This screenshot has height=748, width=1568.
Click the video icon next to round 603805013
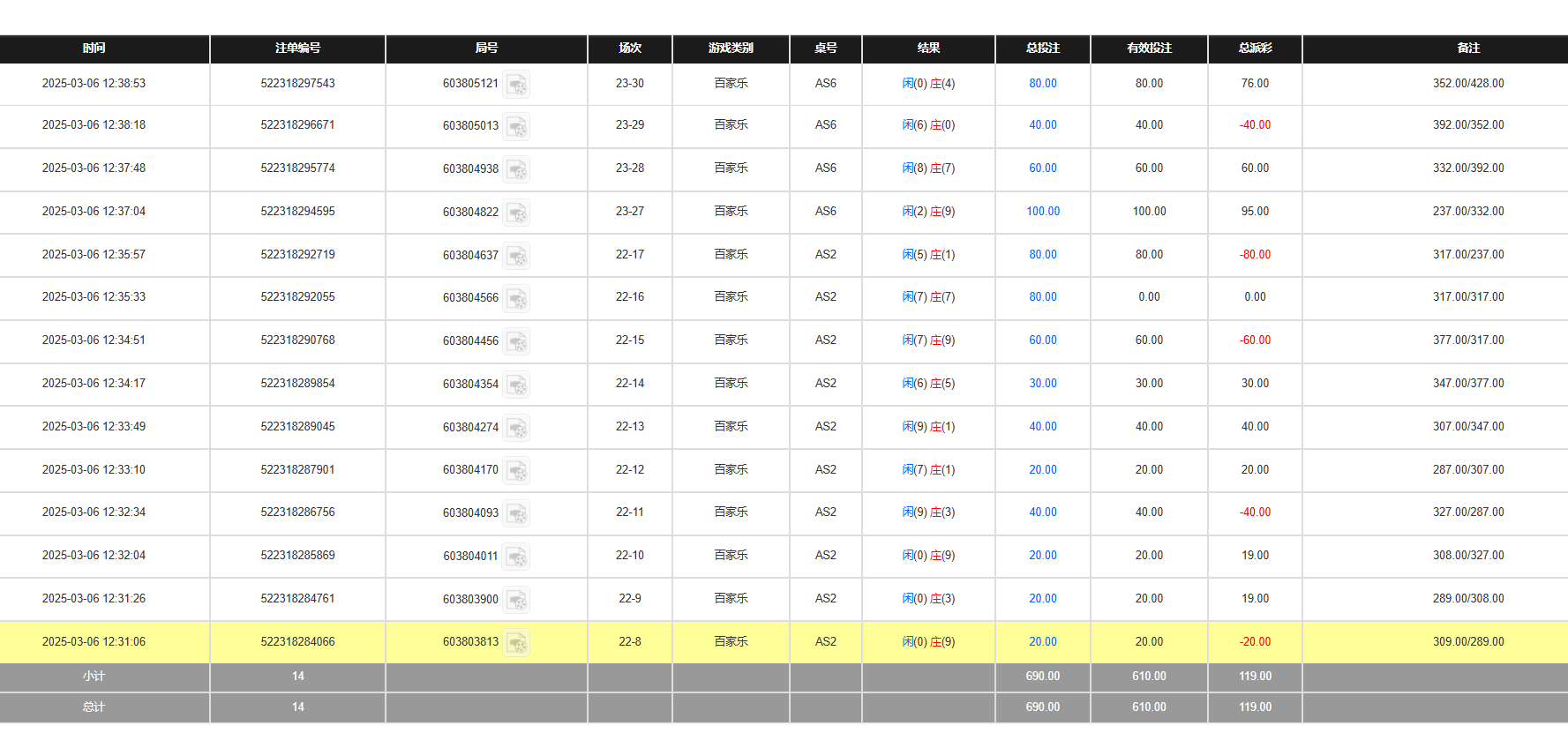click(x=517, y=127)
